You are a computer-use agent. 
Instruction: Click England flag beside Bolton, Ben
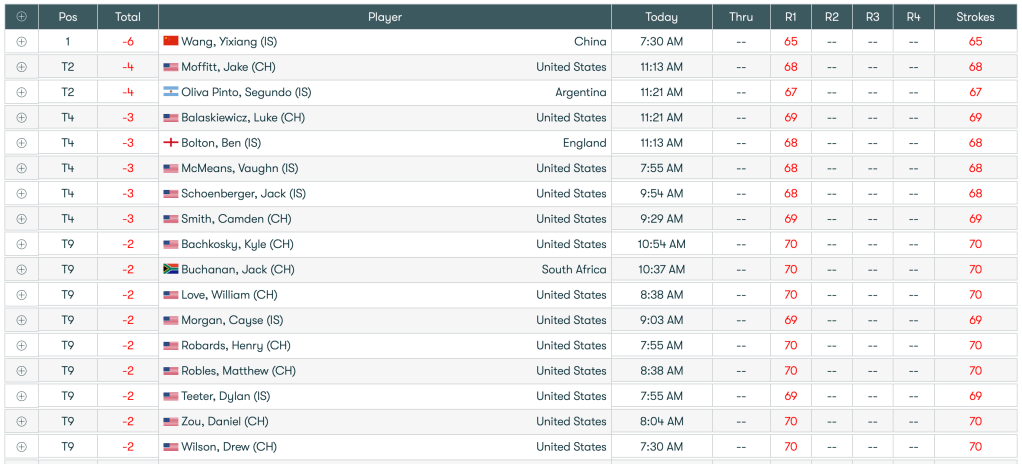click(x=170, y=143)
